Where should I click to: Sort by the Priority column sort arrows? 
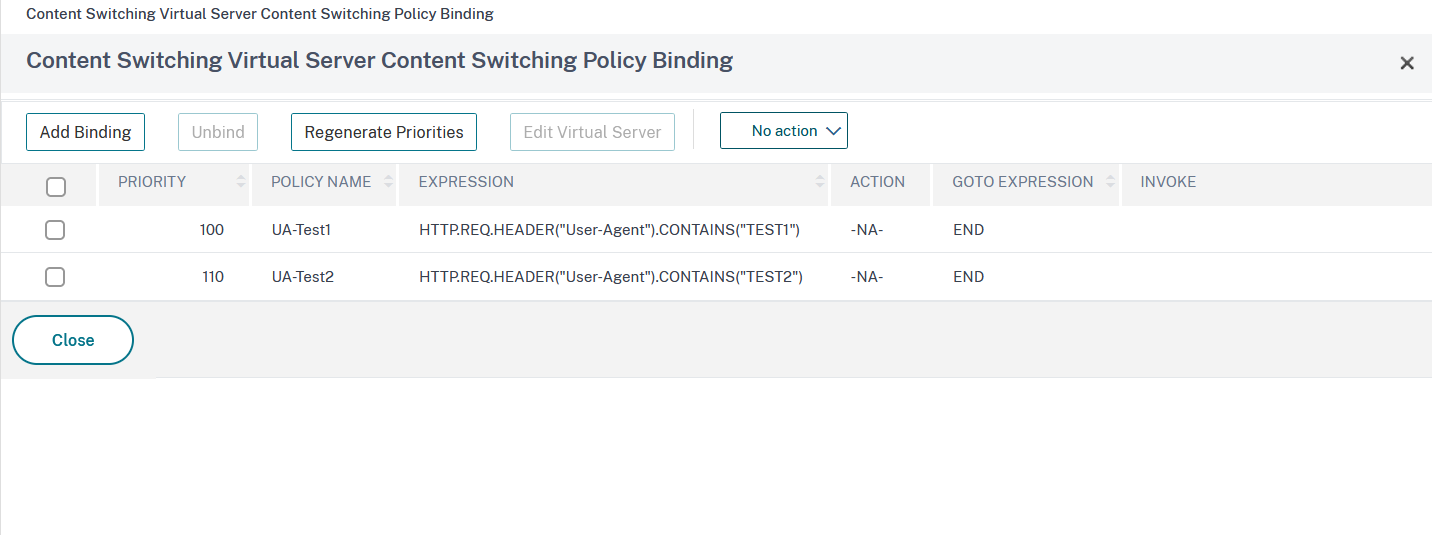(240, 182)
